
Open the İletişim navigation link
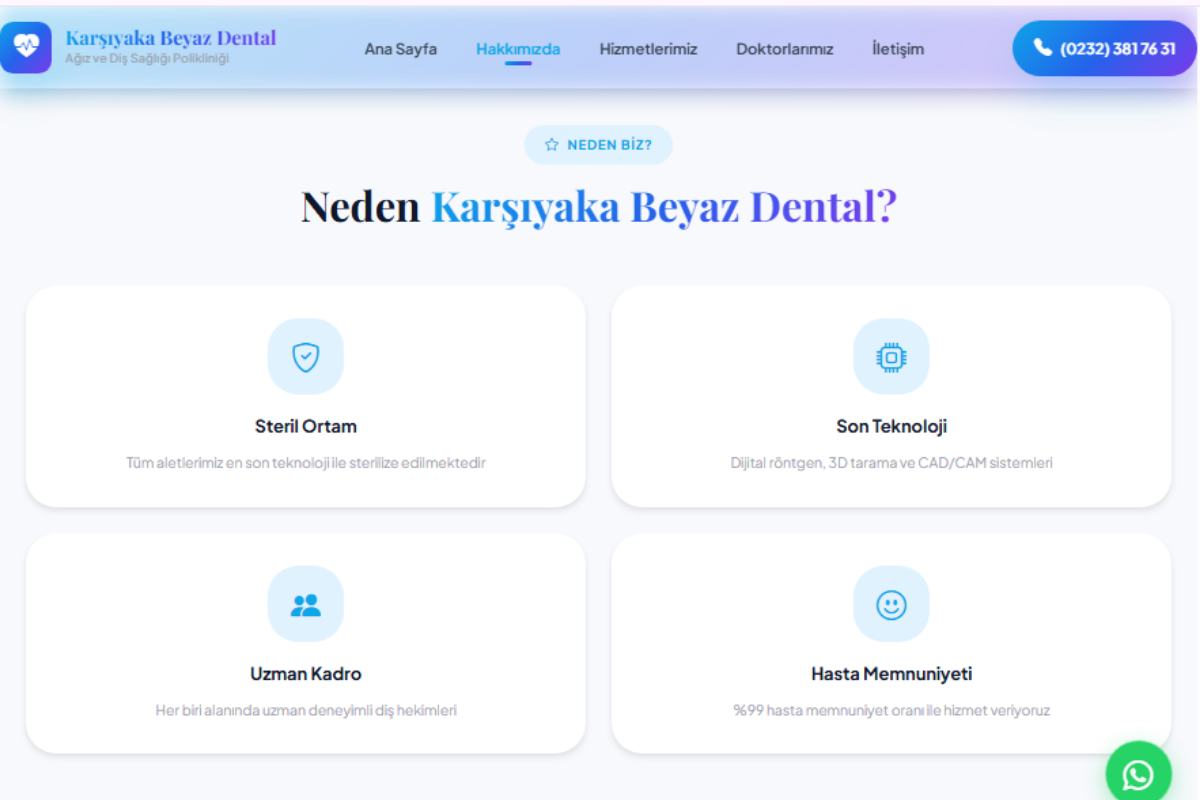[x=897, y=48]
